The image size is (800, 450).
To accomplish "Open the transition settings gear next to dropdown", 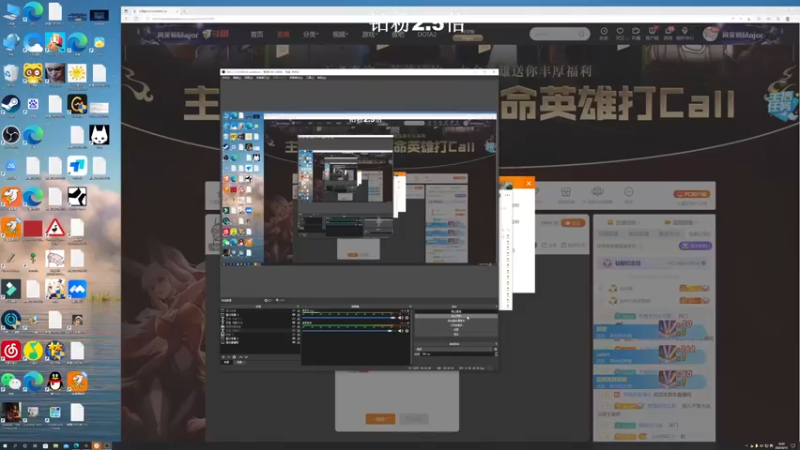I will pyautogui.click(x=495, y=349).
